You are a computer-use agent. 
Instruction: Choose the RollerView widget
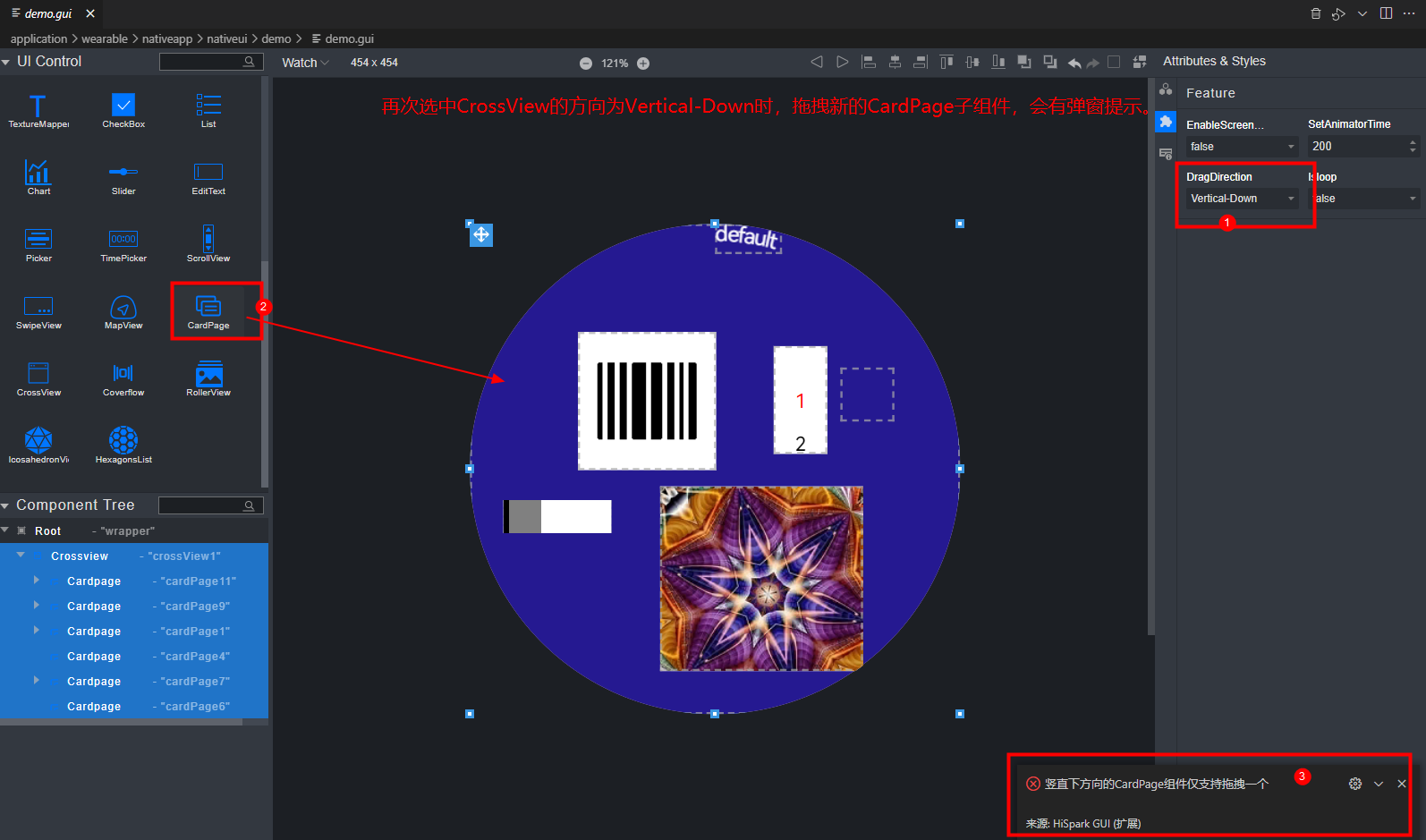(x=208, y=378)
